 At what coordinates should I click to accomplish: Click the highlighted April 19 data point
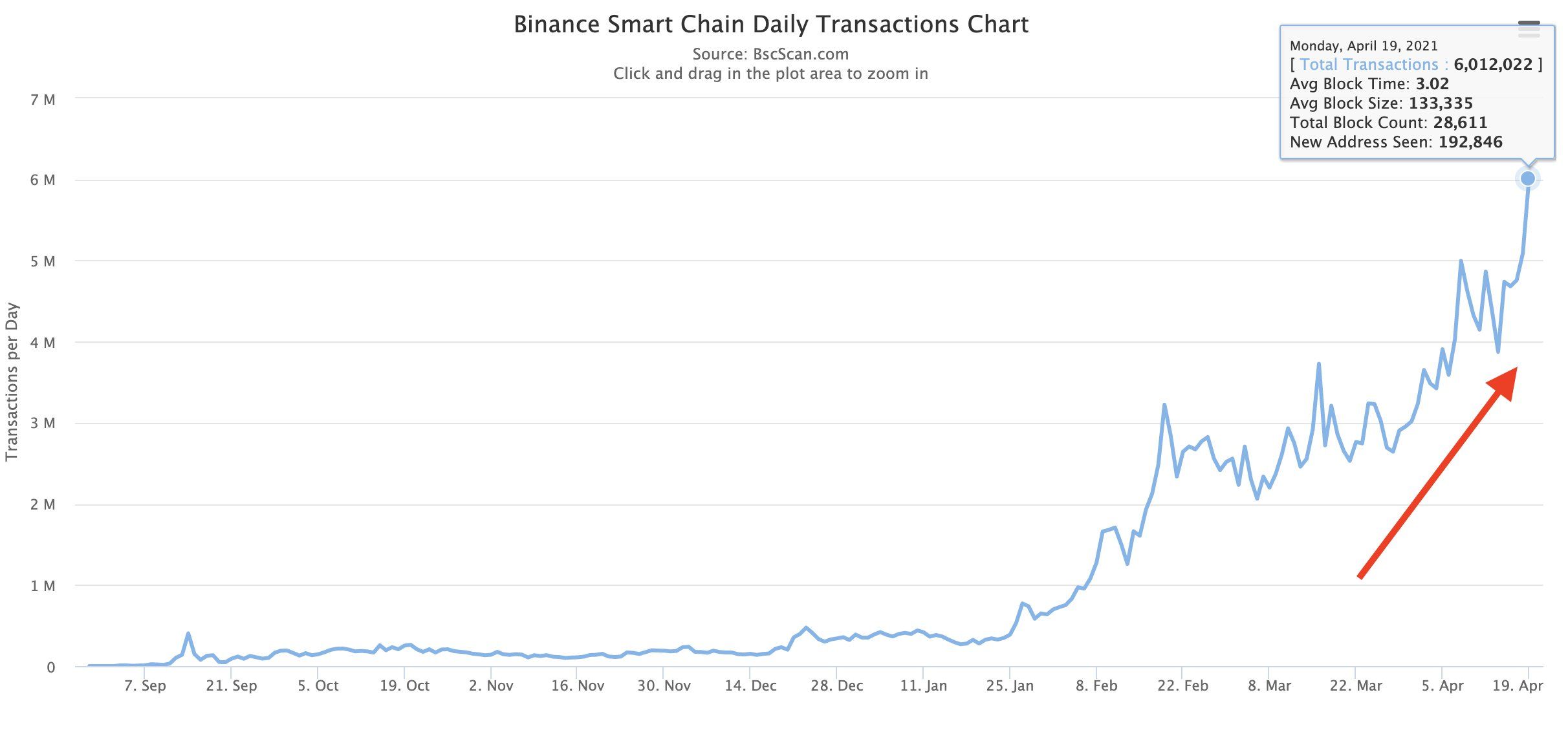[x=1528, y=178]
